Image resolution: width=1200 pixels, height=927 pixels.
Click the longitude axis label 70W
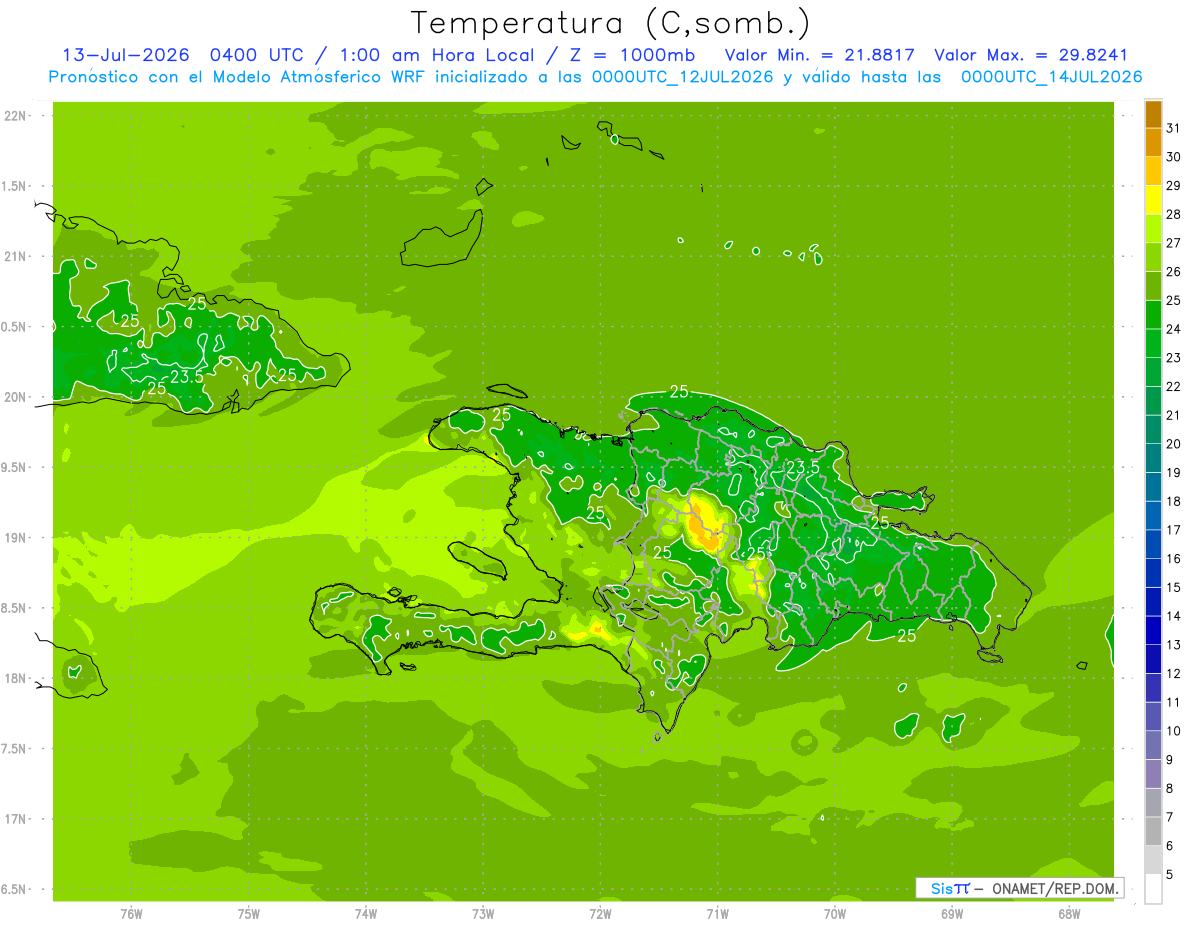835,913
